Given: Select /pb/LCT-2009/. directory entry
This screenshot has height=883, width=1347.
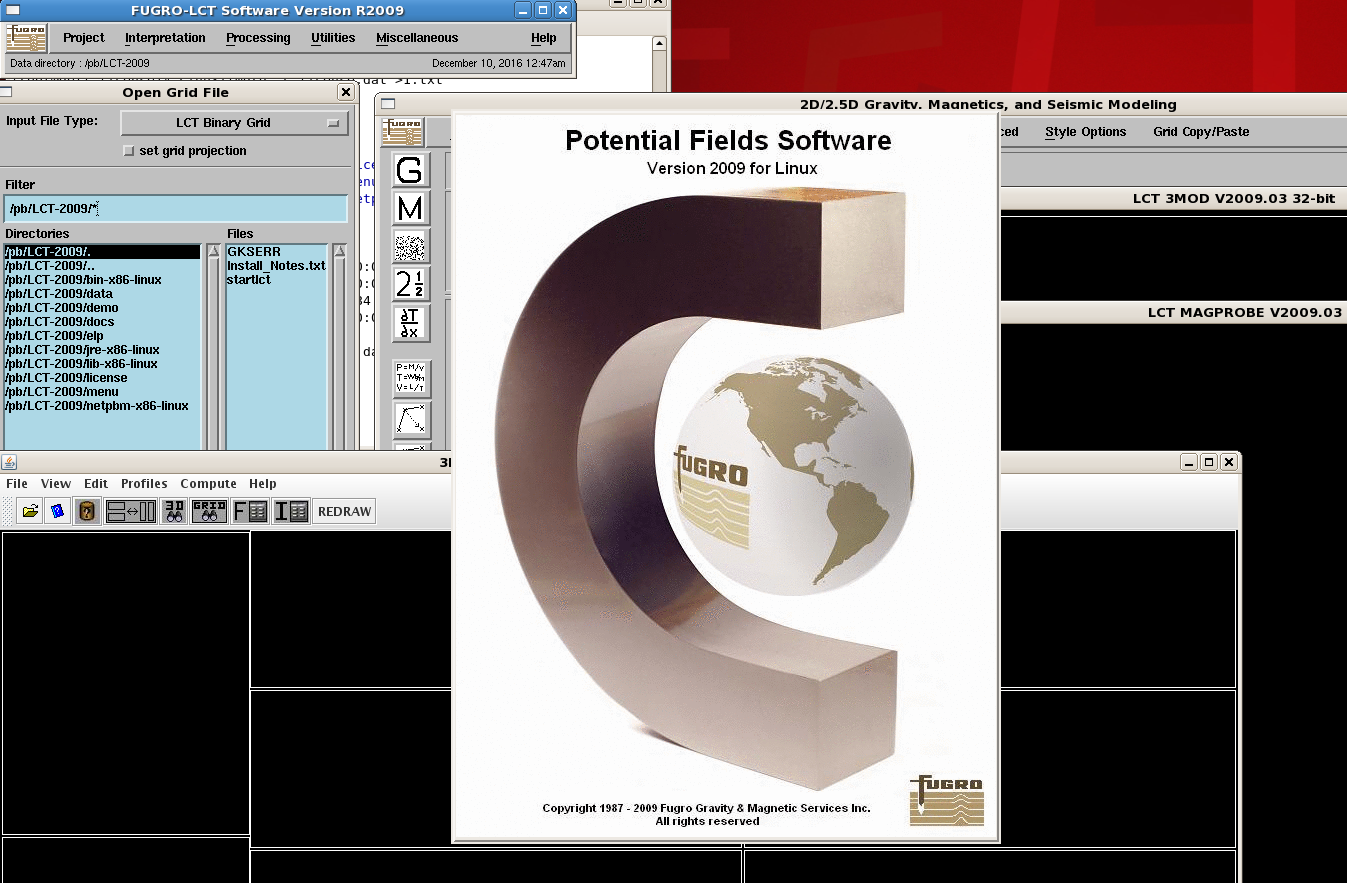Looking at the screenshot, I should pyautogui.click(x=102, y=252).
